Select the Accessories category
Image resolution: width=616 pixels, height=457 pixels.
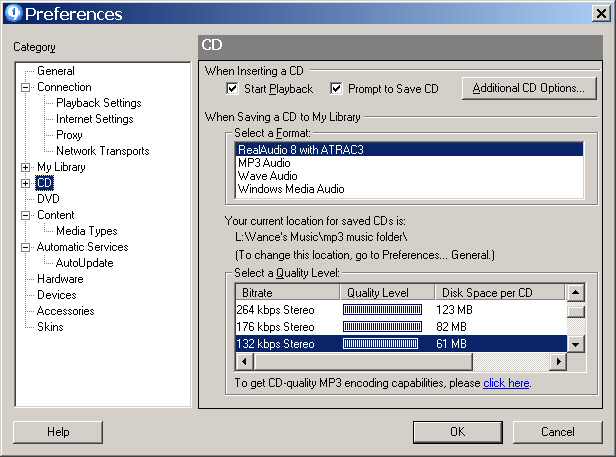[x=65, y=311]
